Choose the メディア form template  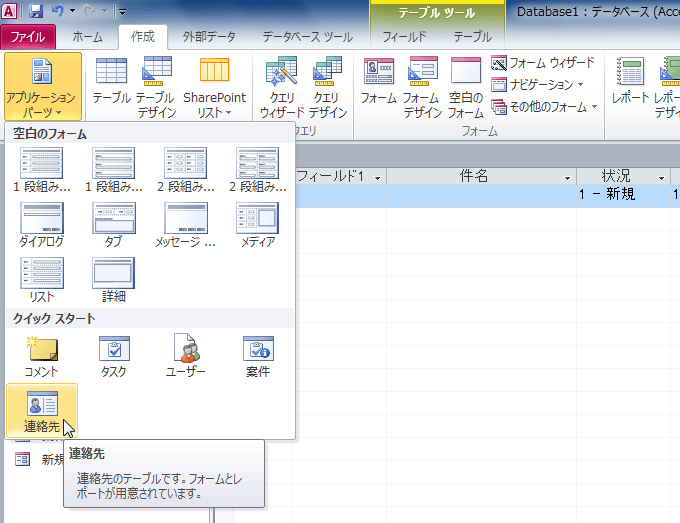(258, 225)
